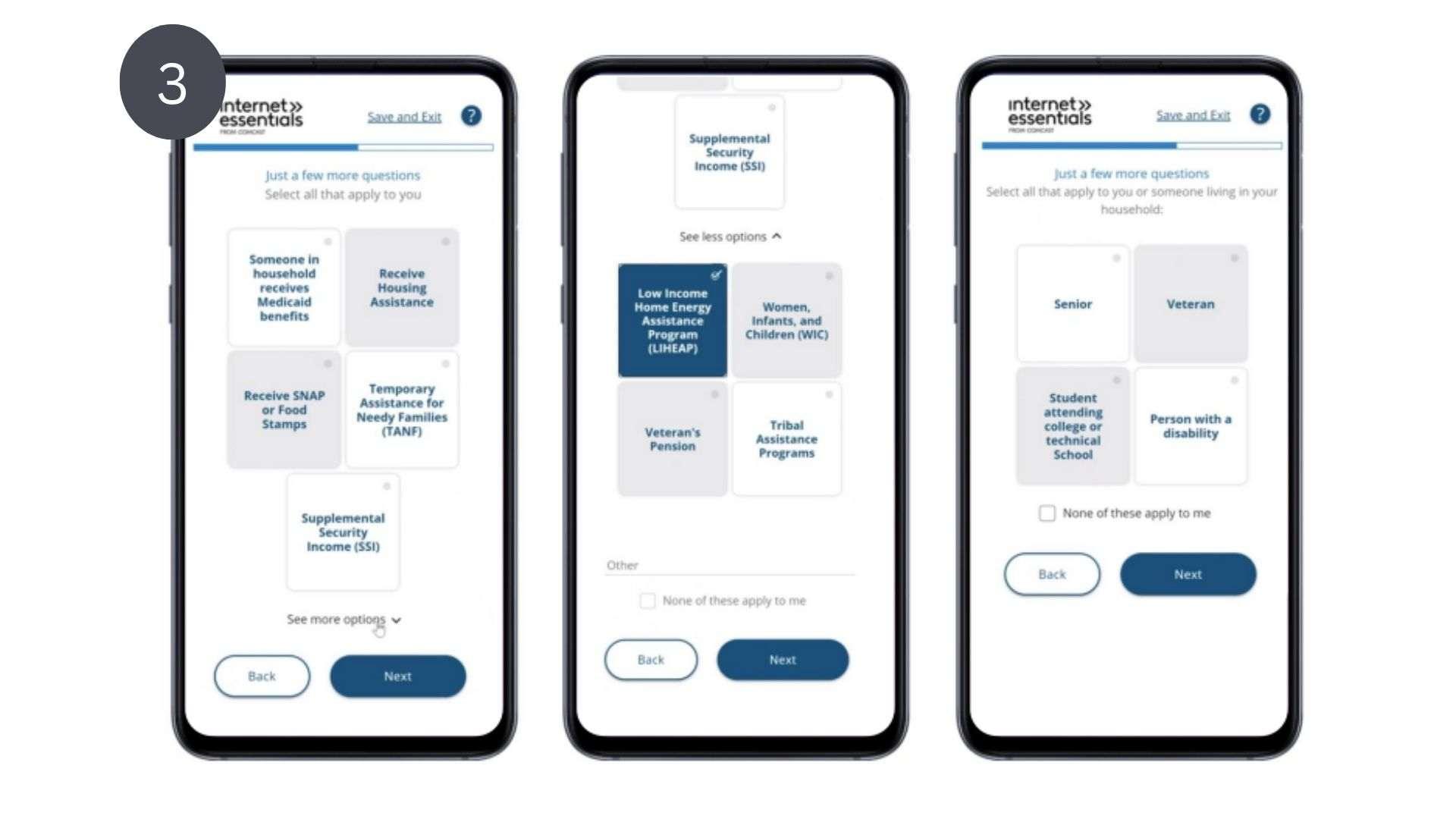This screenshot has height=819, width=1456.
Task: Select the Veteran option
Action: tap(1190, 305)
